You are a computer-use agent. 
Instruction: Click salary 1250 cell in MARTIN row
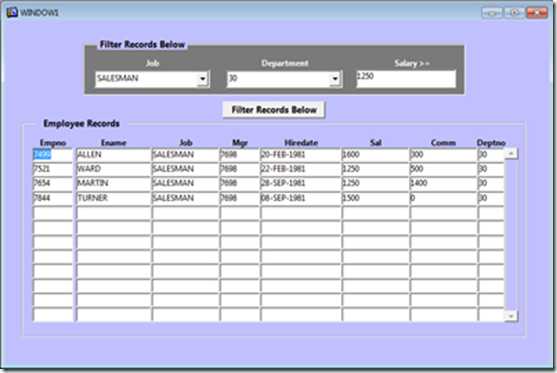coord(375,184)
